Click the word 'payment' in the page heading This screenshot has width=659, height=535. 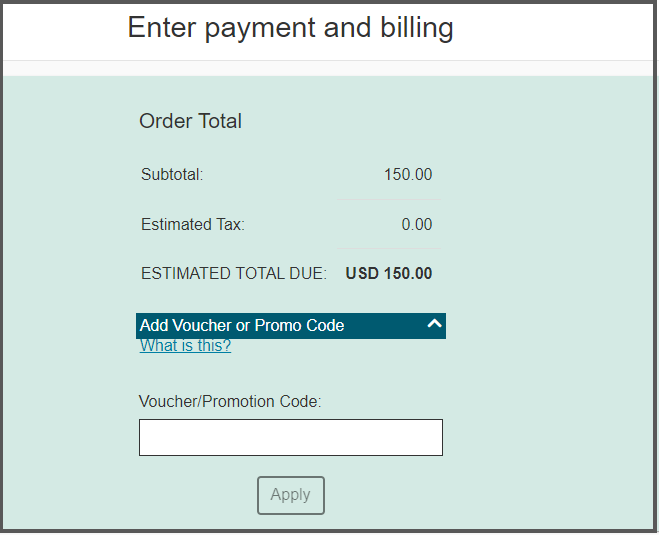point(264,28)
